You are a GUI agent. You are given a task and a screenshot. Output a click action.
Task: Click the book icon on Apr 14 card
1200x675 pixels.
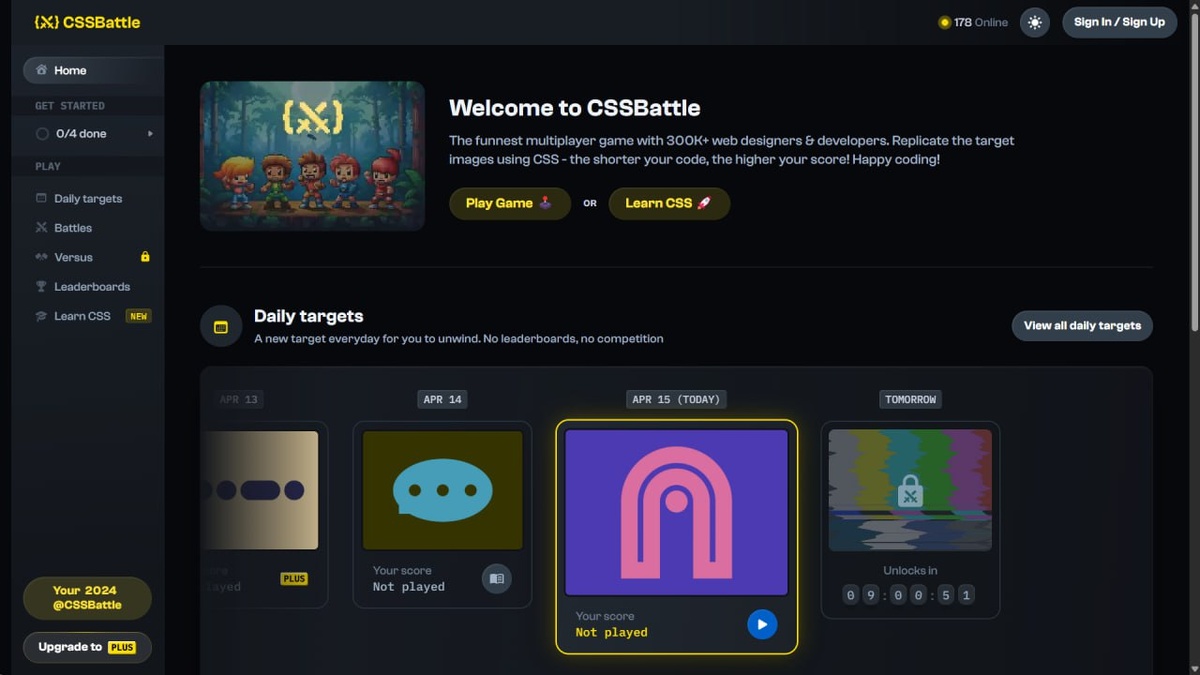497,578
